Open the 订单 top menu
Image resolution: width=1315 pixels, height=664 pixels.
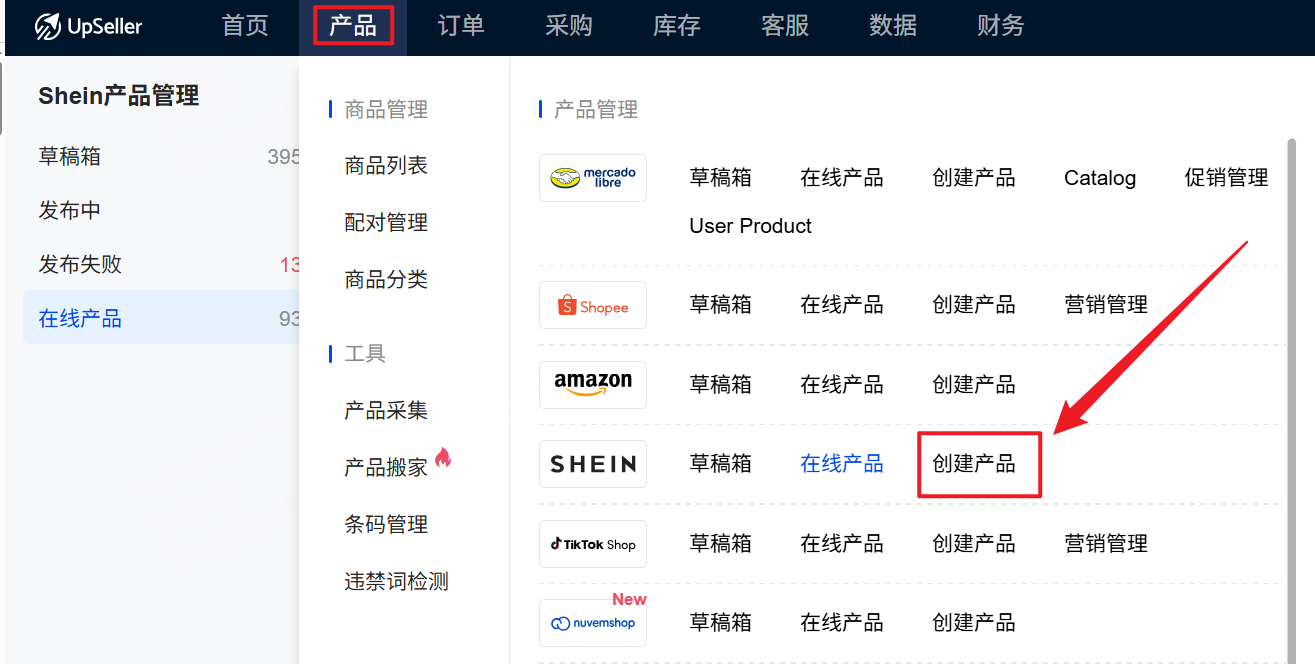[461, 26]
